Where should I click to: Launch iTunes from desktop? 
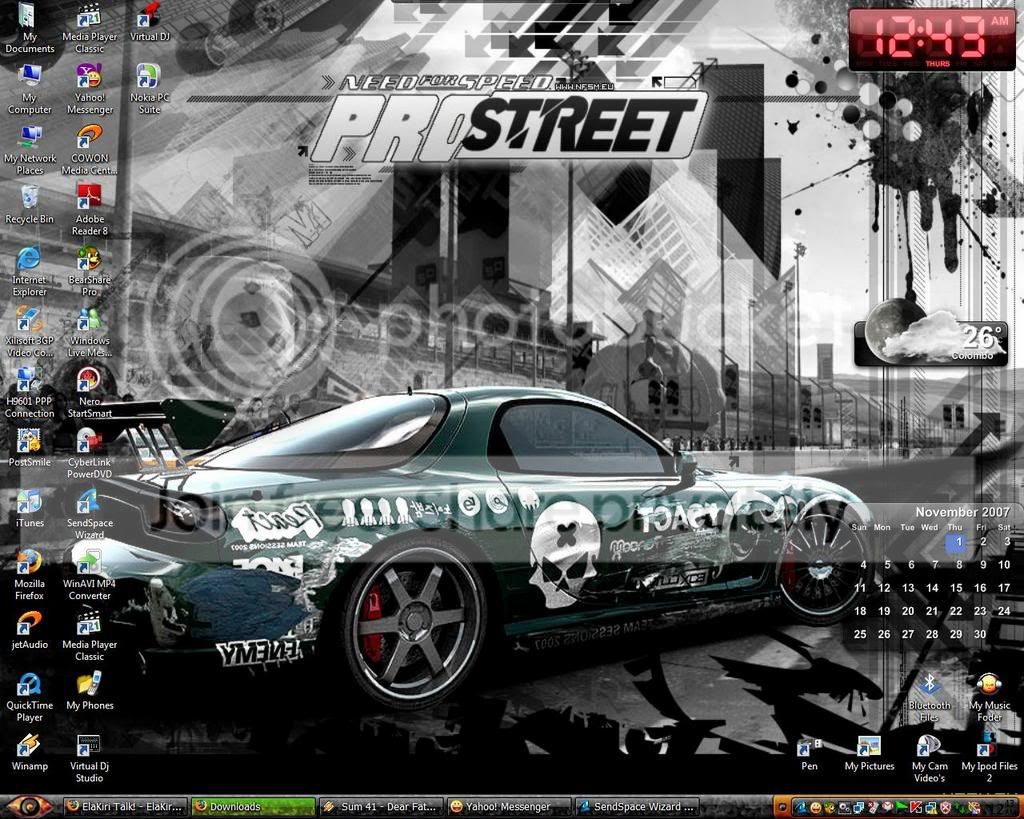(29, 509)
